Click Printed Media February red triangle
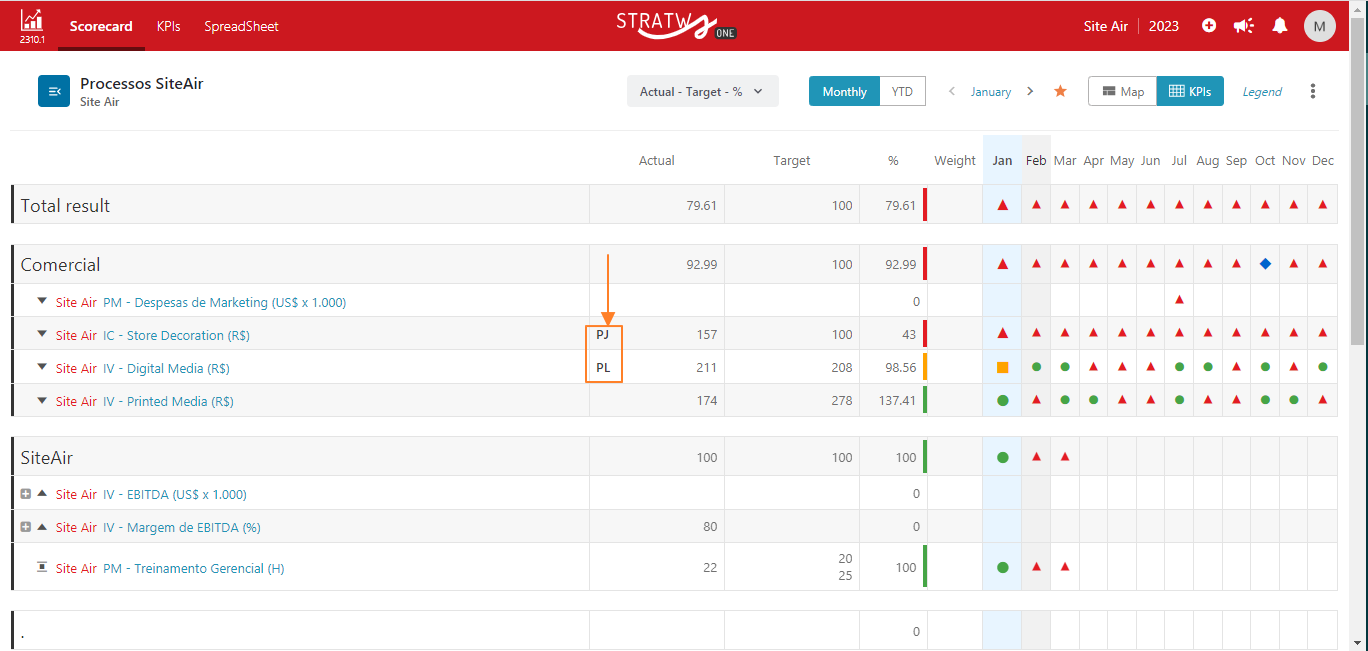The height and width of the screenshot is (651, 1368). click(x=1036, y=400)
